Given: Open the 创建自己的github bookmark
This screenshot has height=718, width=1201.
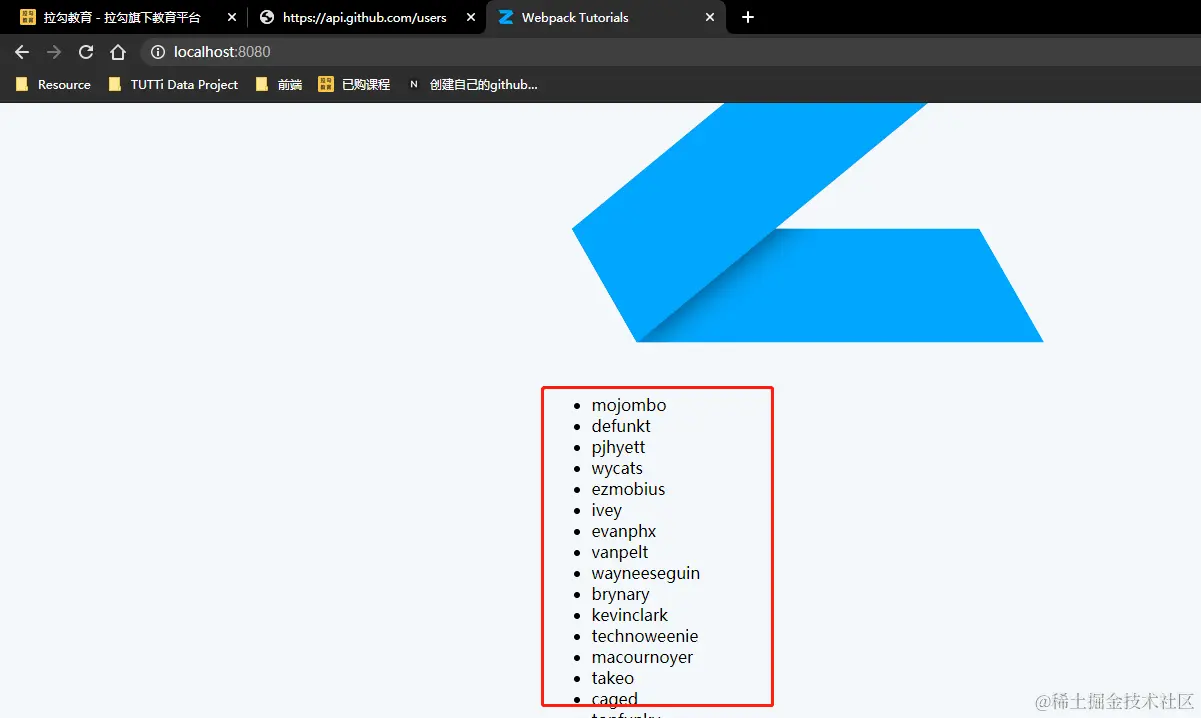Looking at the screenshot, I should click(473, 85).
